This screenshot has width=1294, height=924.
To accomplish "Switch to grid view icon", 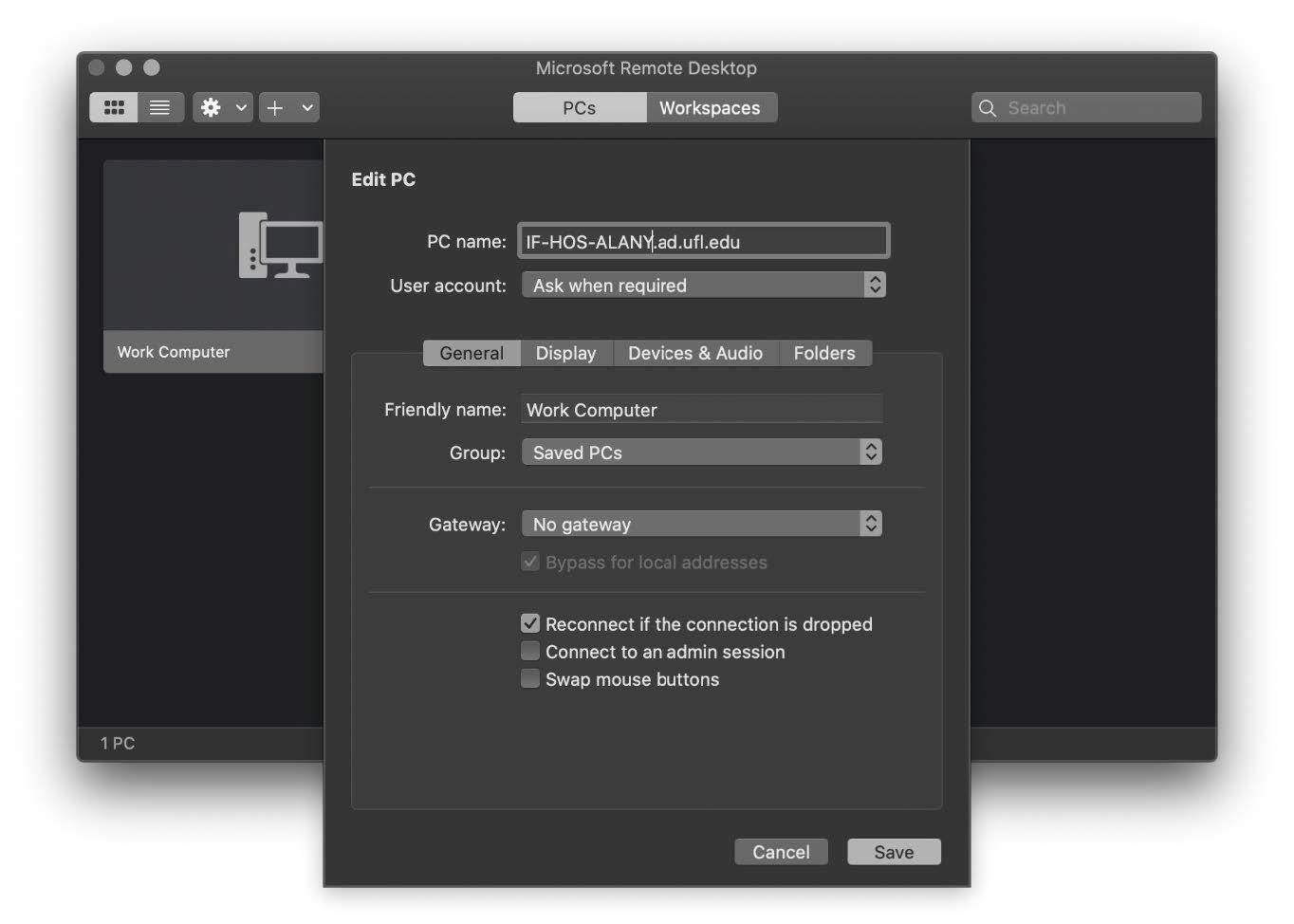I will click(x=114, y=108).
